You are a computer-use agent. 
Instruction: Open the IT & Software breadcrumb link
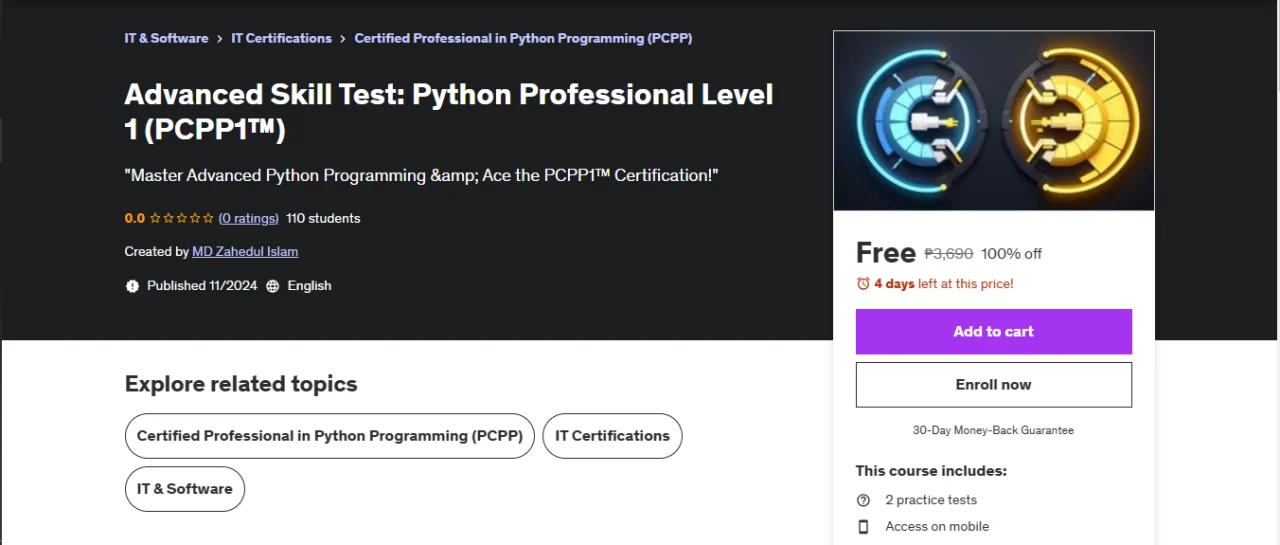click(166, 38)
